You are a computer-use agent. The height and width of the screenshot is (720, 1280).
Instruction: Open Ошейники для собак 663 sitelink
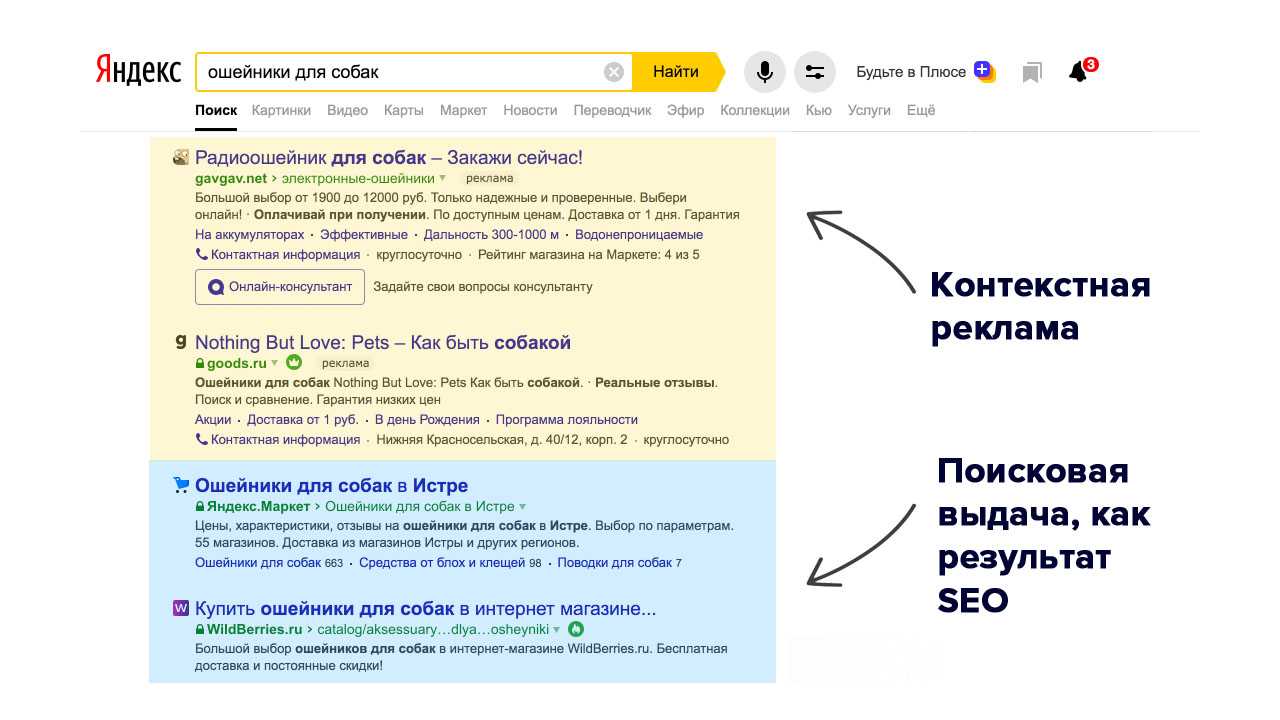(x=269, y=563)
